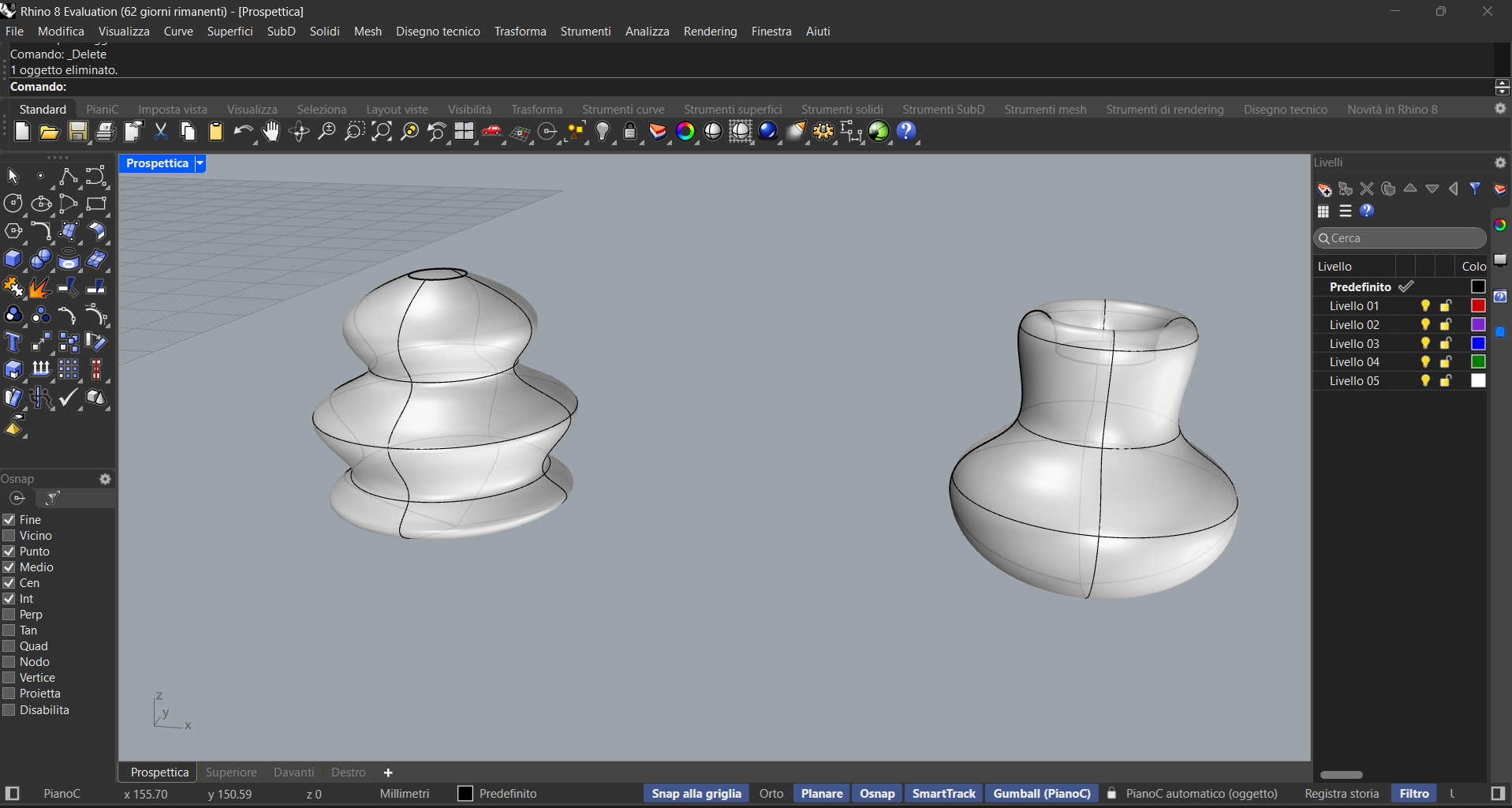Hide the Livello 03 layer lightbulb
The image size is (1512, 808).
pyautogui.click(x=1424, y=343)
